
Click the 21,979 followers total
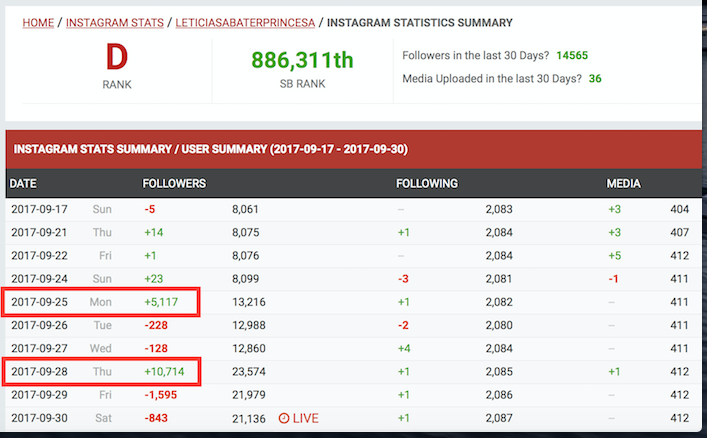click(249, 395)
